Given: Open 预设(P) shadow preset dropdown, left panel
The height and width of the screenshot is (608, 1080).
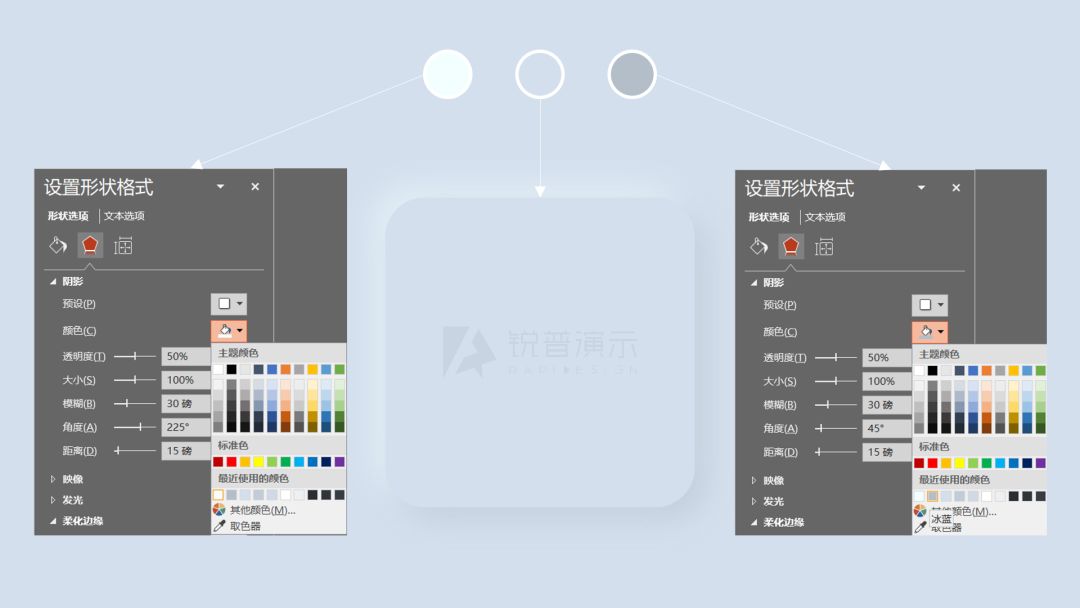Looking at the screenshot, I should (x=229, y=304).
